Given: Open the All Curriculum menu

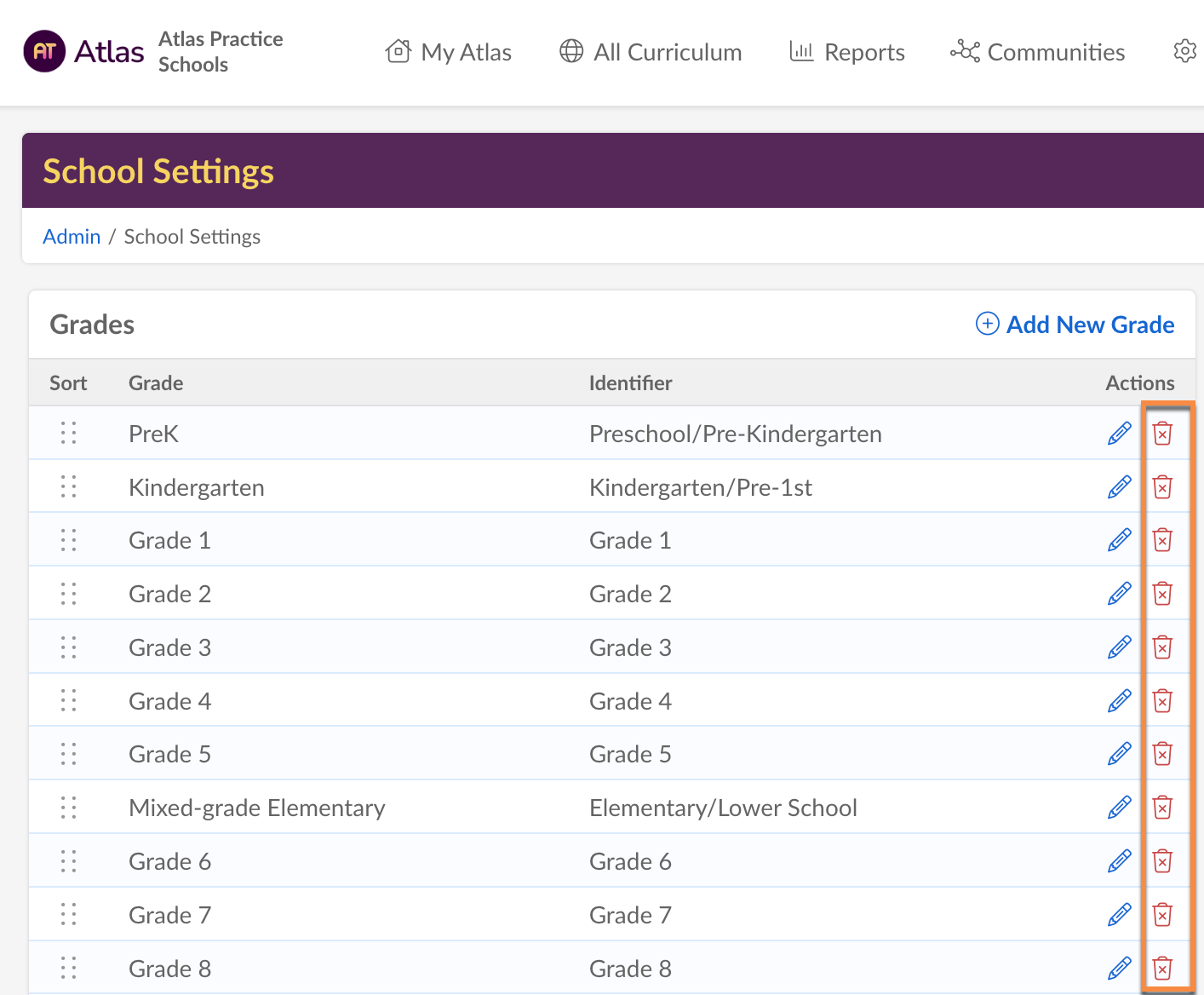Looking at the screenshot, I should [x=651, y=52].
